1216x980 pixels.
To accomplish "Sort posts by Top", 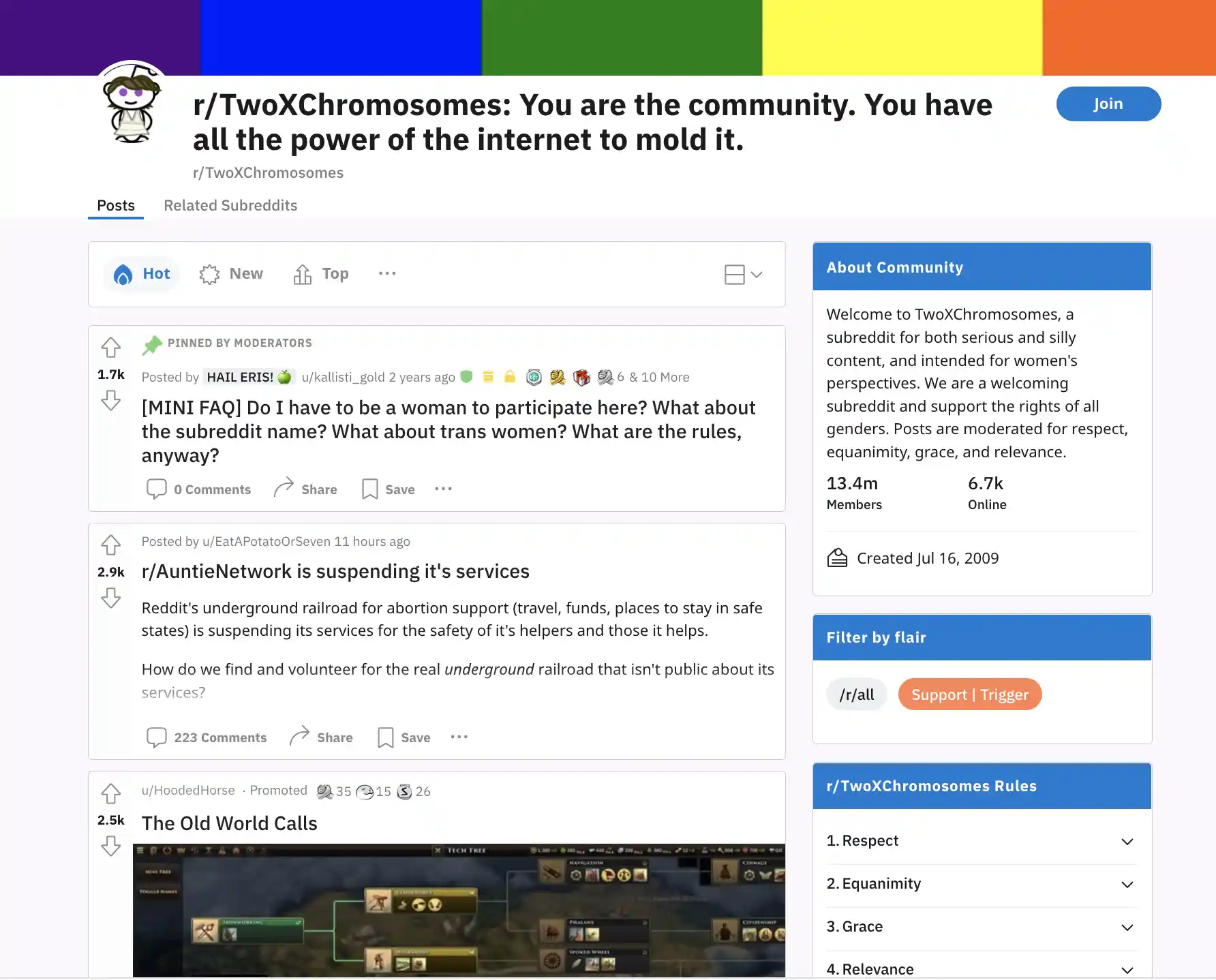I will [321, 274].
